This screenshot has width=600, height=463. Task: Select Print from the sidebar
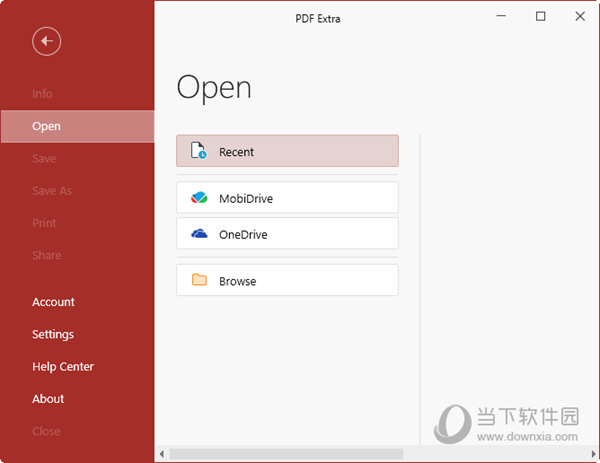[44, 223]
